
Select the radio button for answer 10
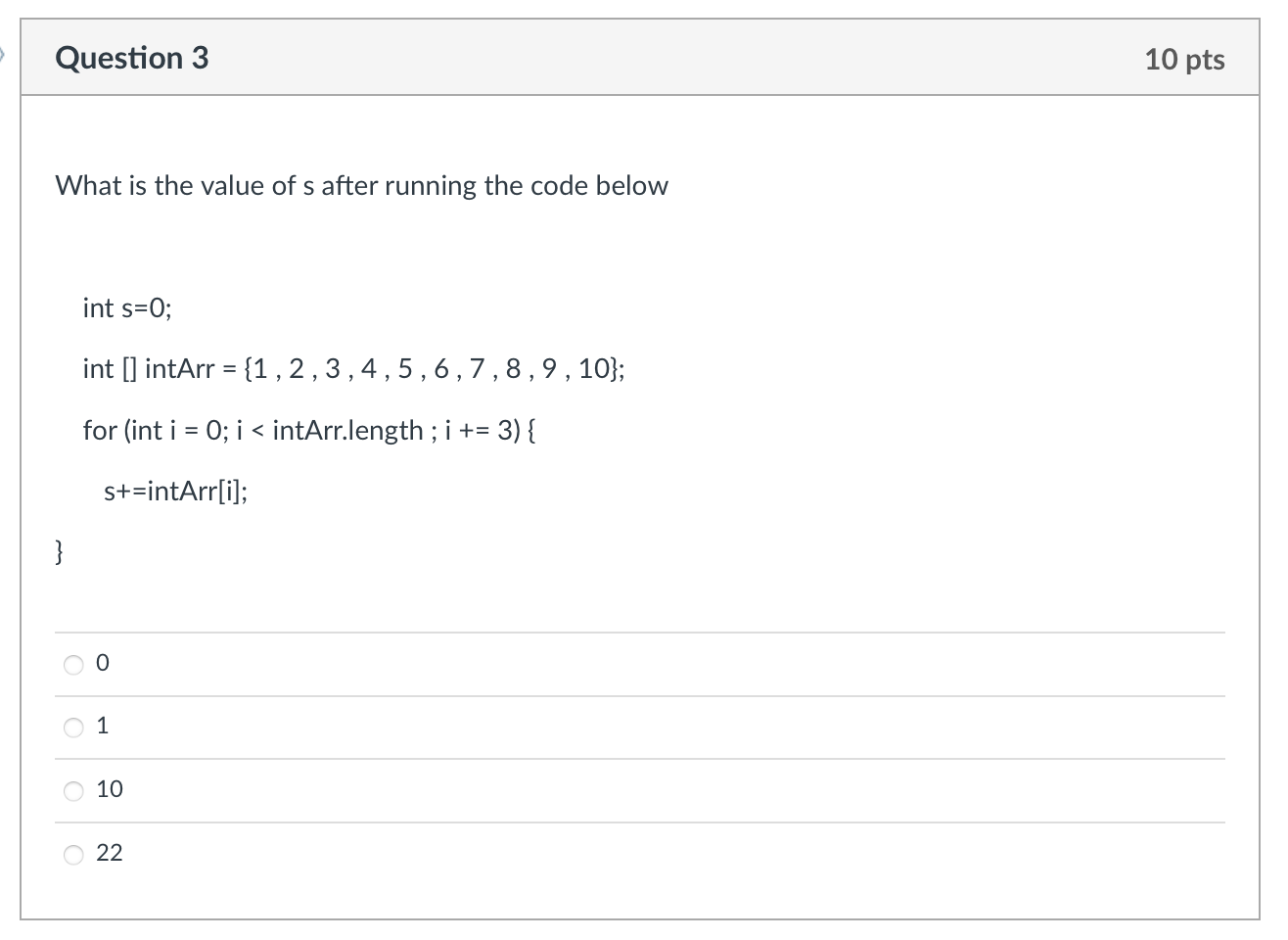[x=73, y=790]
